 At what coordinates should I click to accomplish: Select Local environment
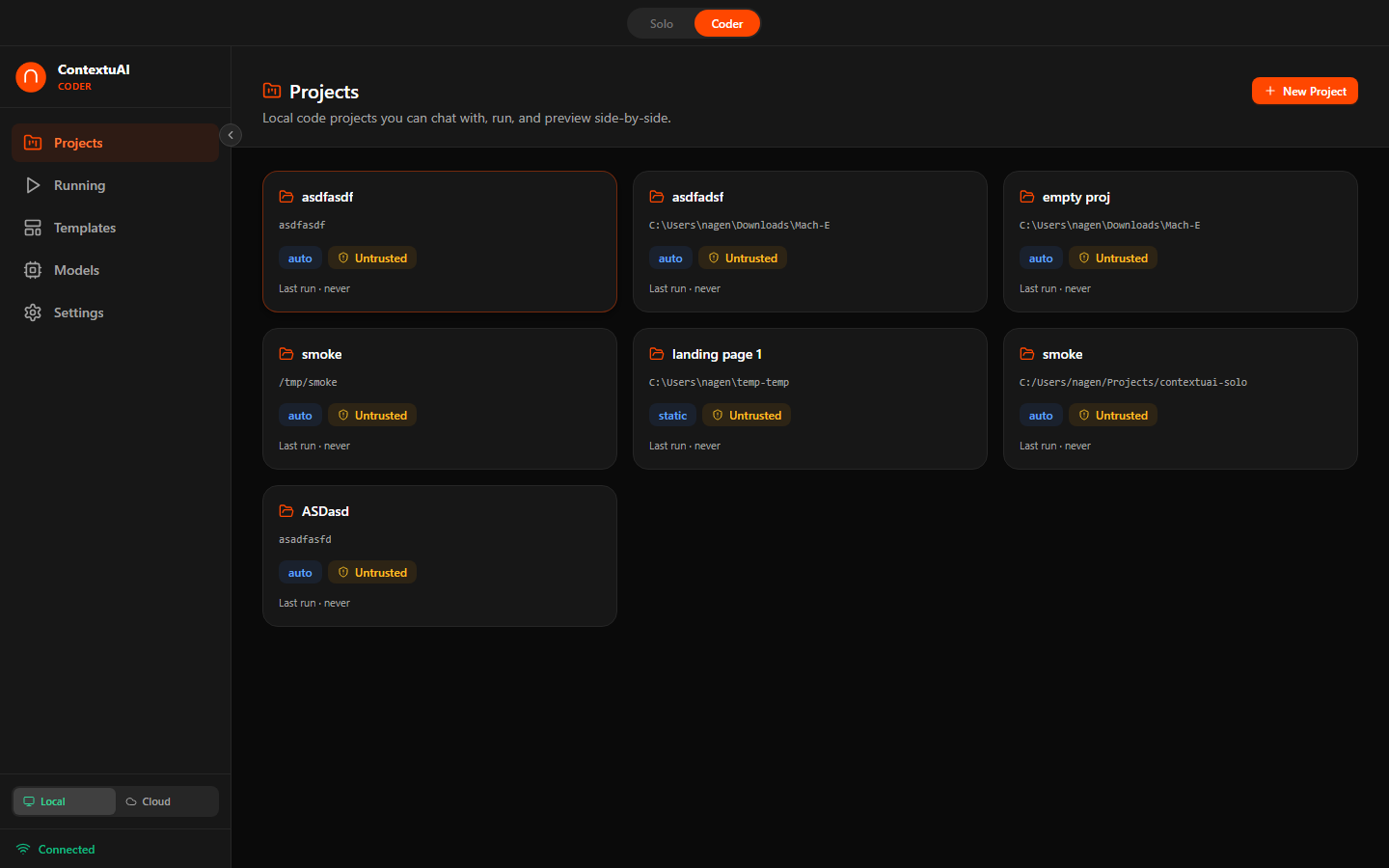pos(65,801)
